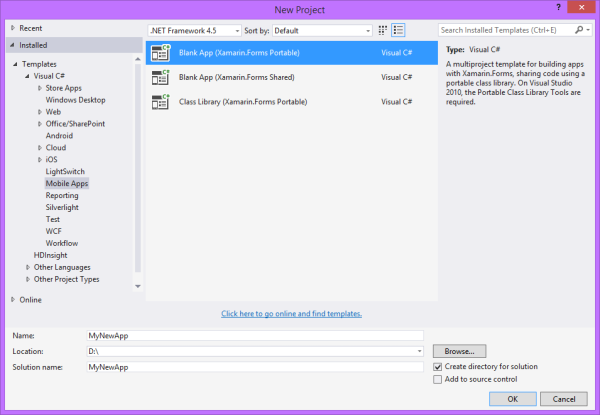600x415 pixels.
Task: Open the Location path dropdown
Action: (419, 351)
